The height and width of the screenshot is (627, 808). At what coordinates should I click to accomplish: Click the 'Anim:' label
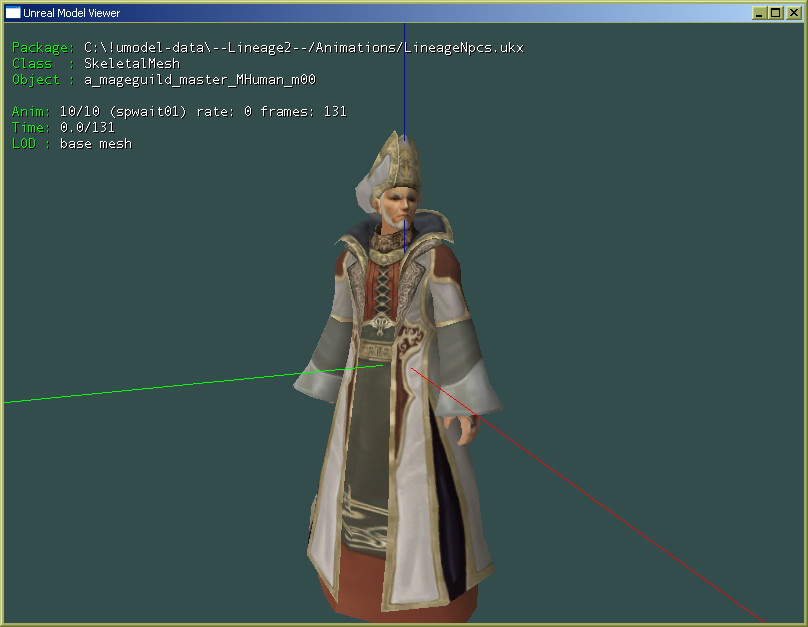[x=31, y=111]
